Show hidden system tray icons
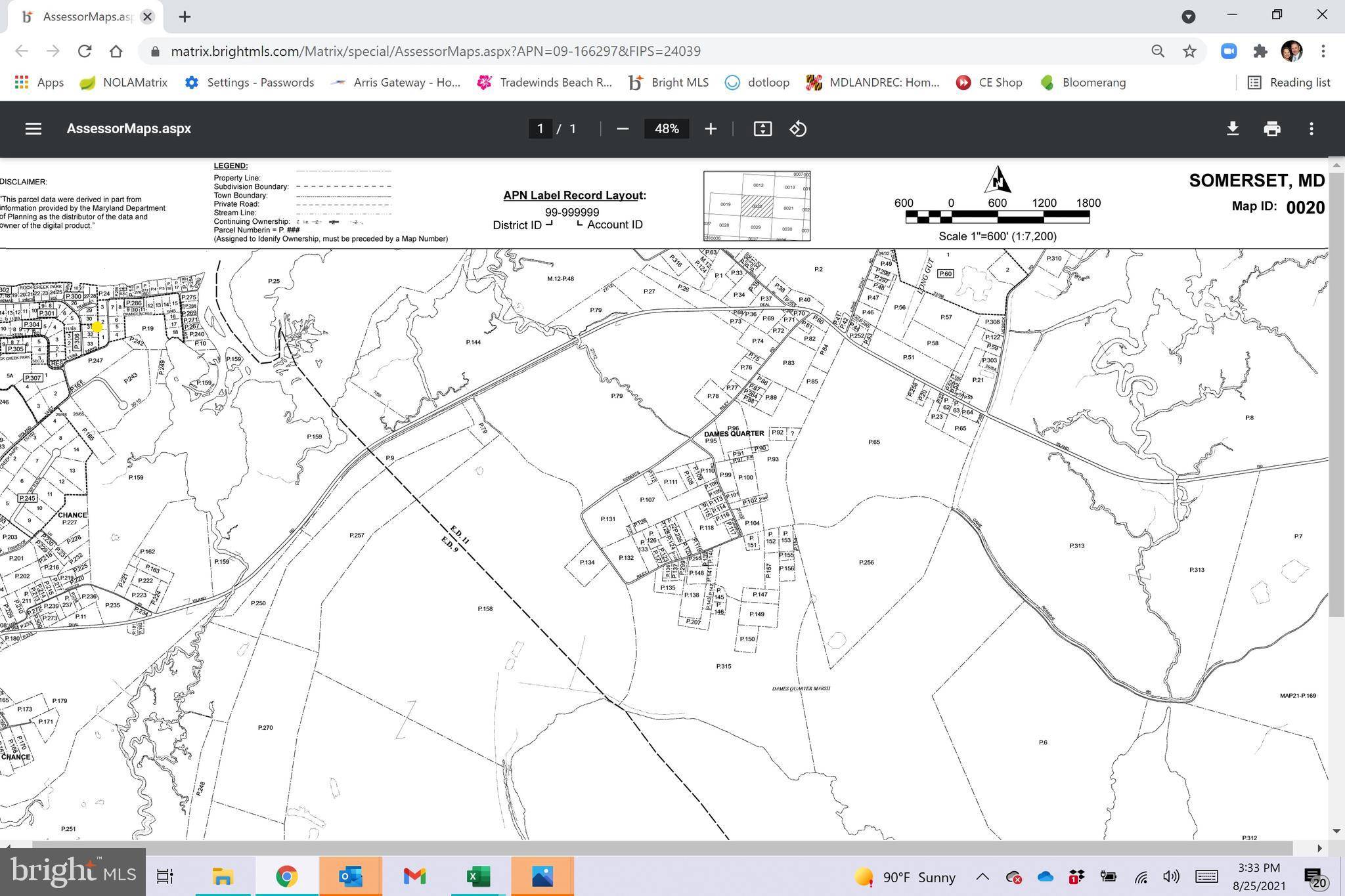The width and height of the screenshot is (1345, 896). click(982, 877)
